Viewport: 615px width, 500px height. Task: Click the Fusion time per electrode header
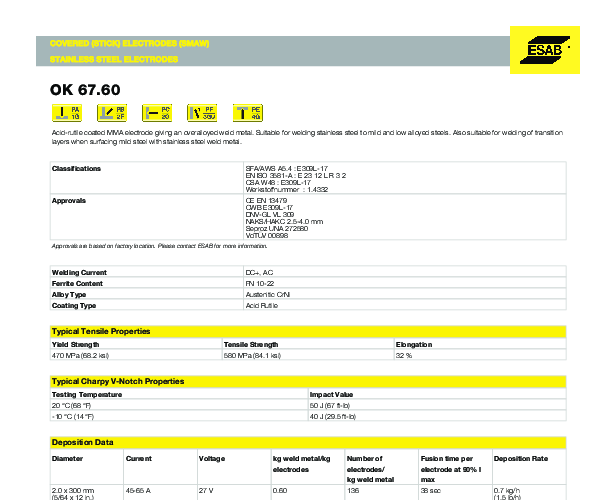pyautogui.click(x=451, y=469)
